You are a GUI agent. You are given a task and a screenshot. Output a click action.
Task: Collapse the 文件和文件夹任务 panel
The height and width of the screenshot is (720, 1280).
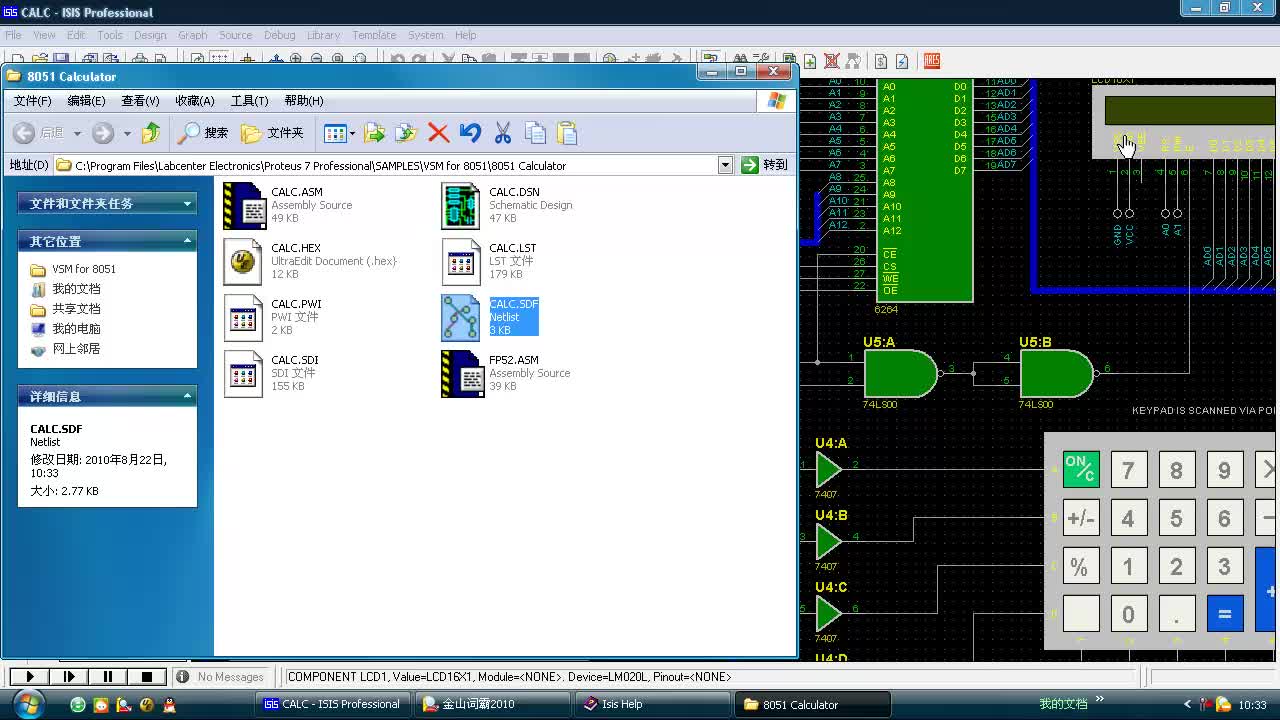pos(187,203)
